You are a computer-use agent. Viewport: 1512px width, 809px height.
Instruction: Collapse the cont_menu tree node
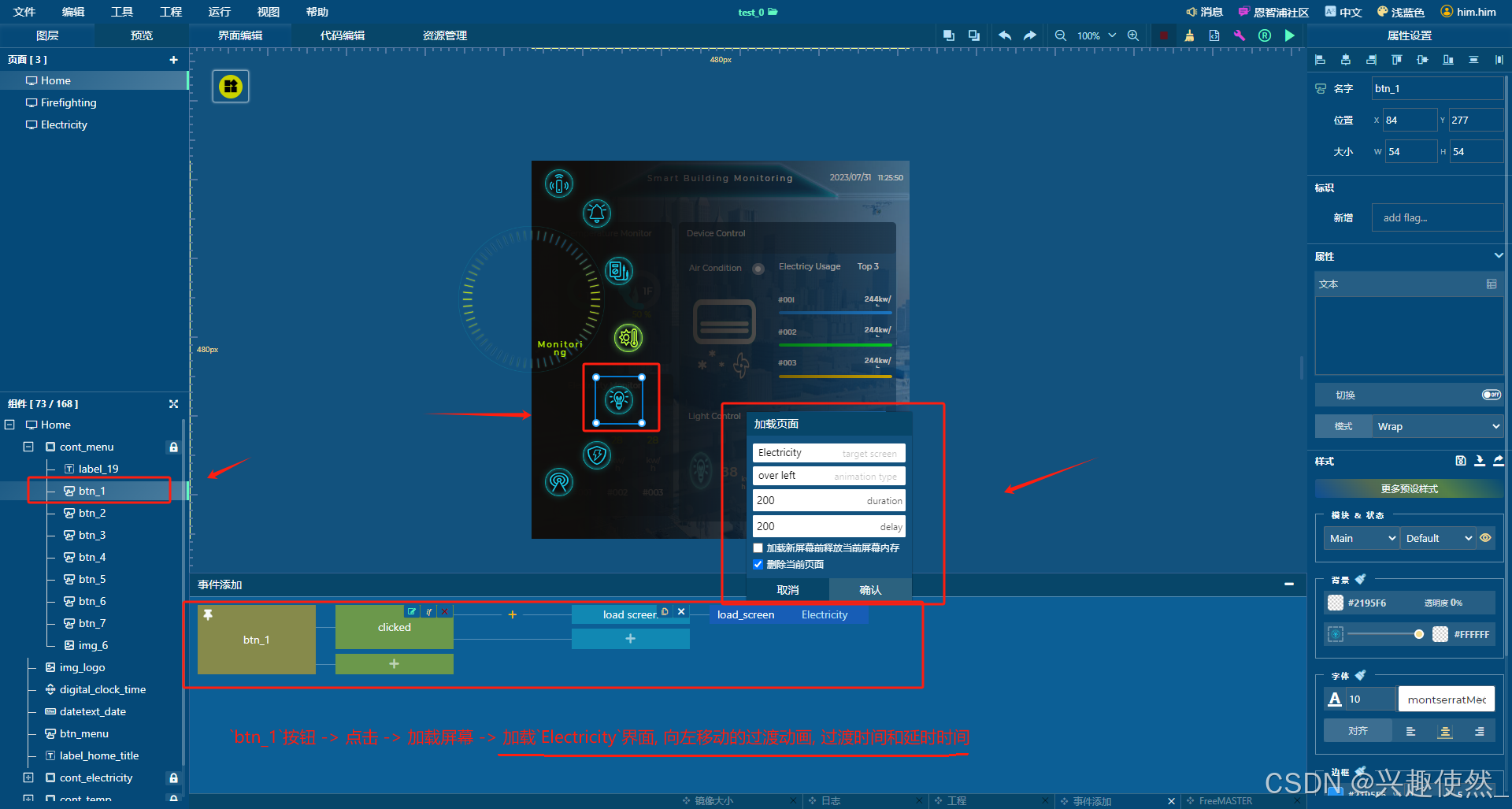(28, 447)
